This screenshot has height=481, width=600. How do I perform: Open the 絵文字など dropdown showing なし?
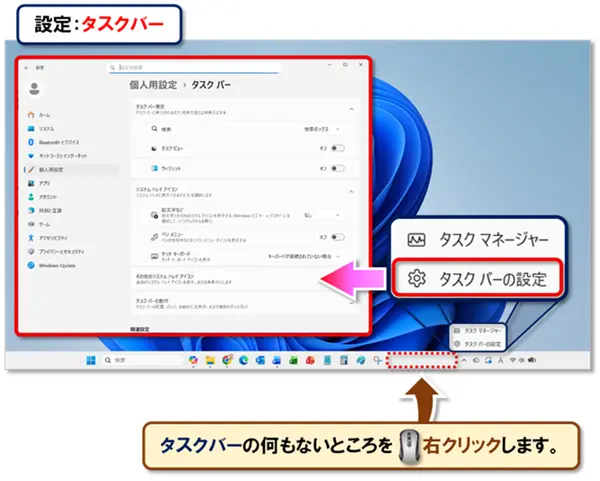click(322, 215)
